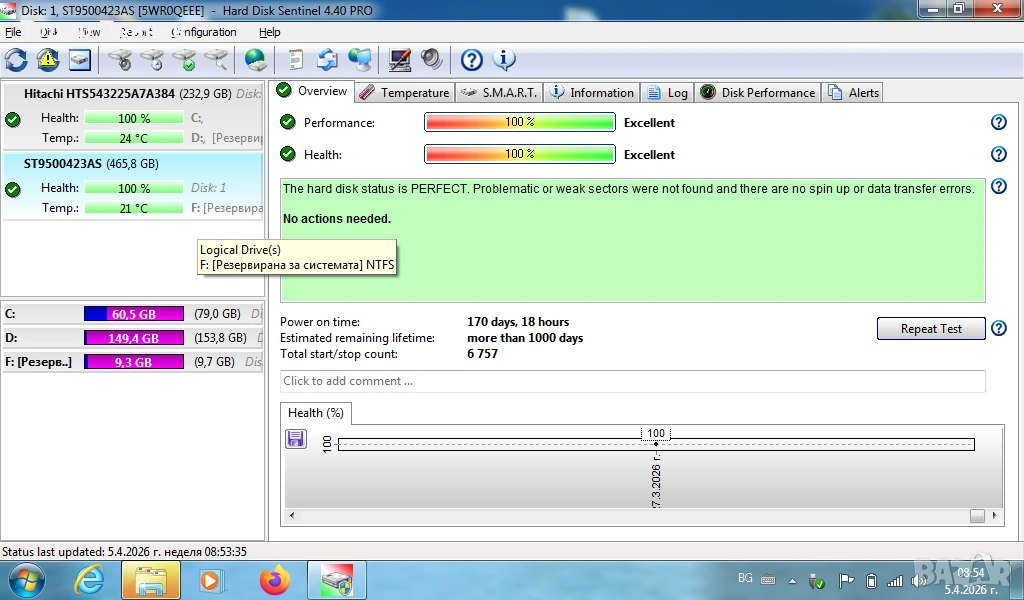Click the floppy disk save icon on chart
This screenshot has height=600, width=1024.
pyautogui.click(x=296, y=439)
